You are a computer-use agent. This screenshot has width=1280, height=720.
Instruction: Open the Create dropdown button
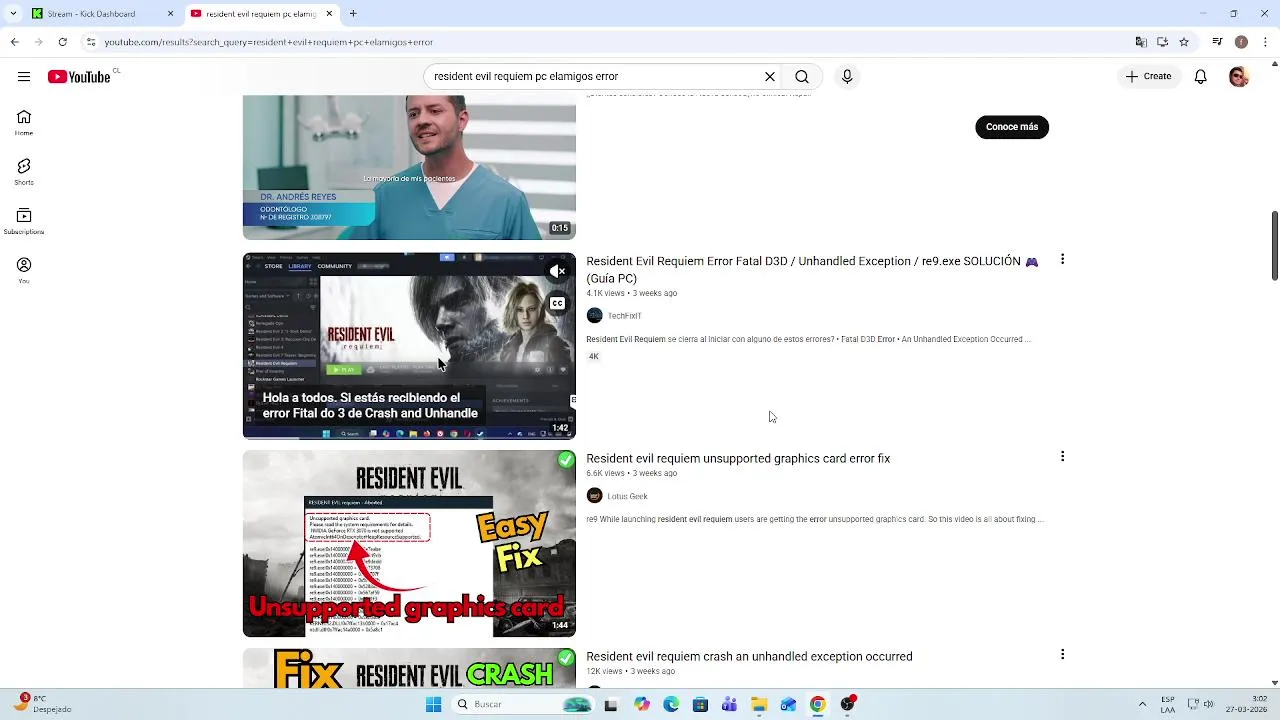1148,77
